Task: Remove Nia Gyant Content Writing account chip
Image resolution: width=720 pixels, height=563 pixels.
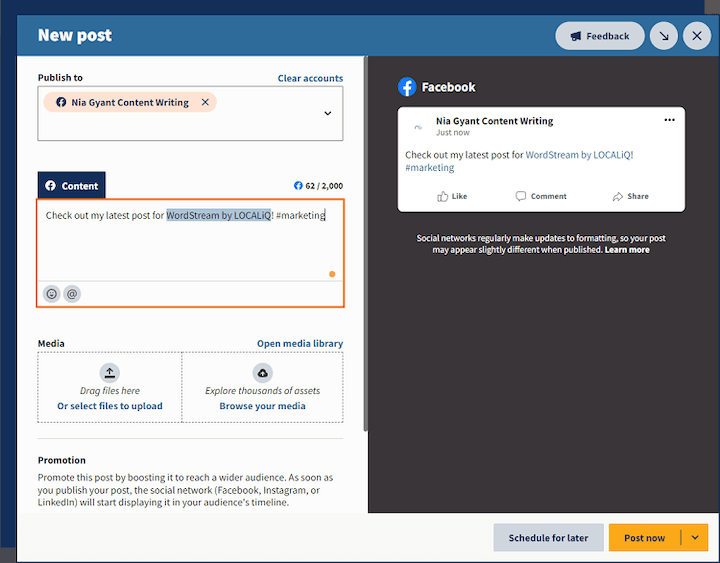Action: [205, 102]
